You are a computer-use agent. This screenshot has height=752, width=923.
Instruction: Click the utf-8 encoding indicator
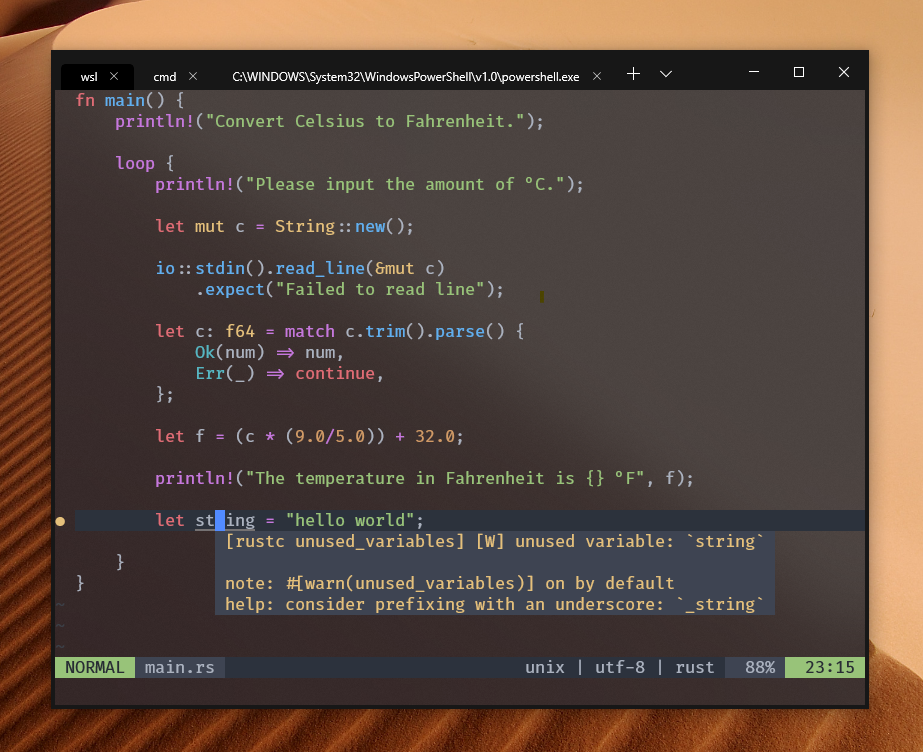pos(620,667)
